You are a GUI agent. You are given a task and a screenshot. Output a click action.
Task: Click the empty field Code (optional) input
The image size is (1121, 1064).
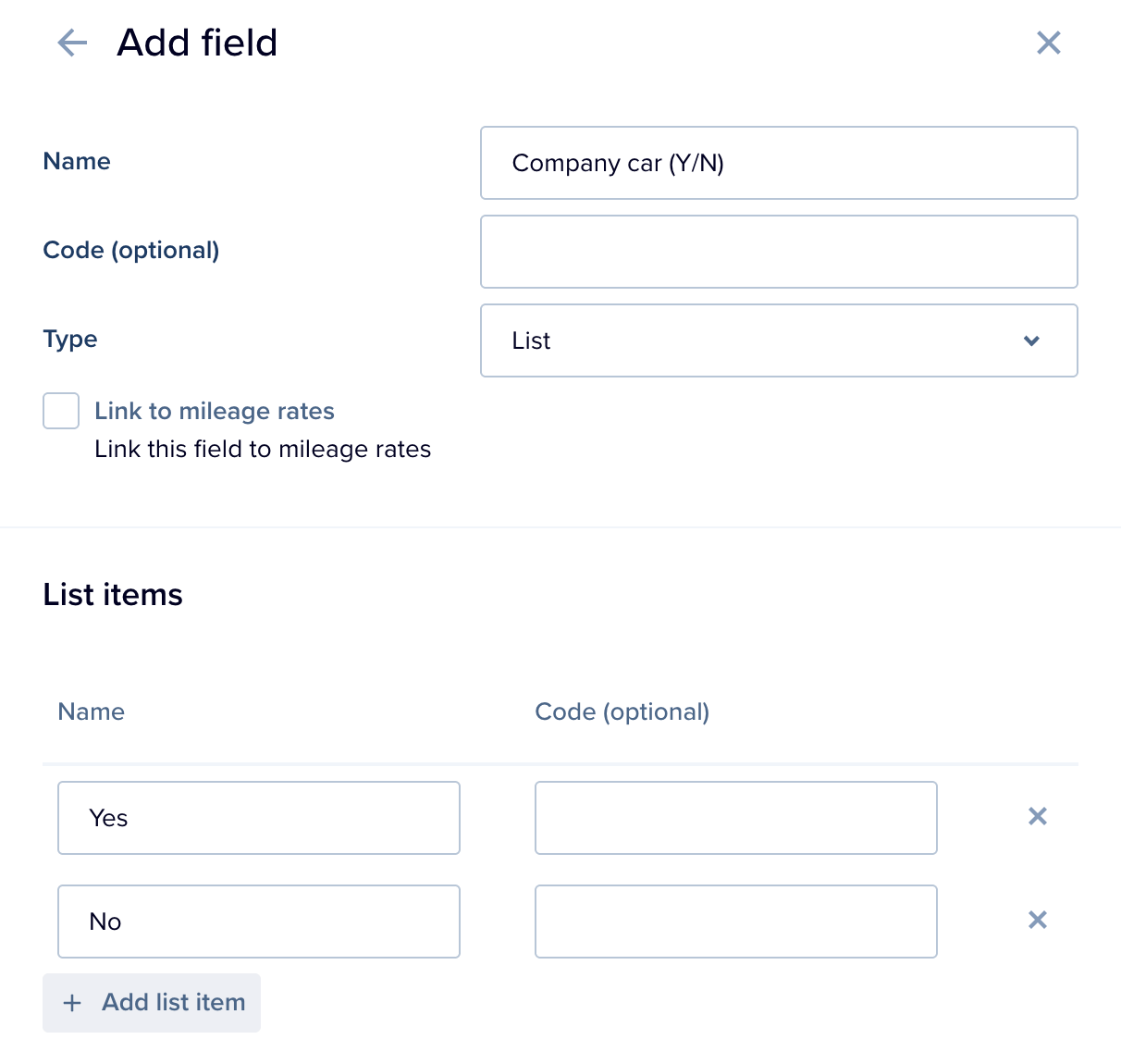pos(779,252)
